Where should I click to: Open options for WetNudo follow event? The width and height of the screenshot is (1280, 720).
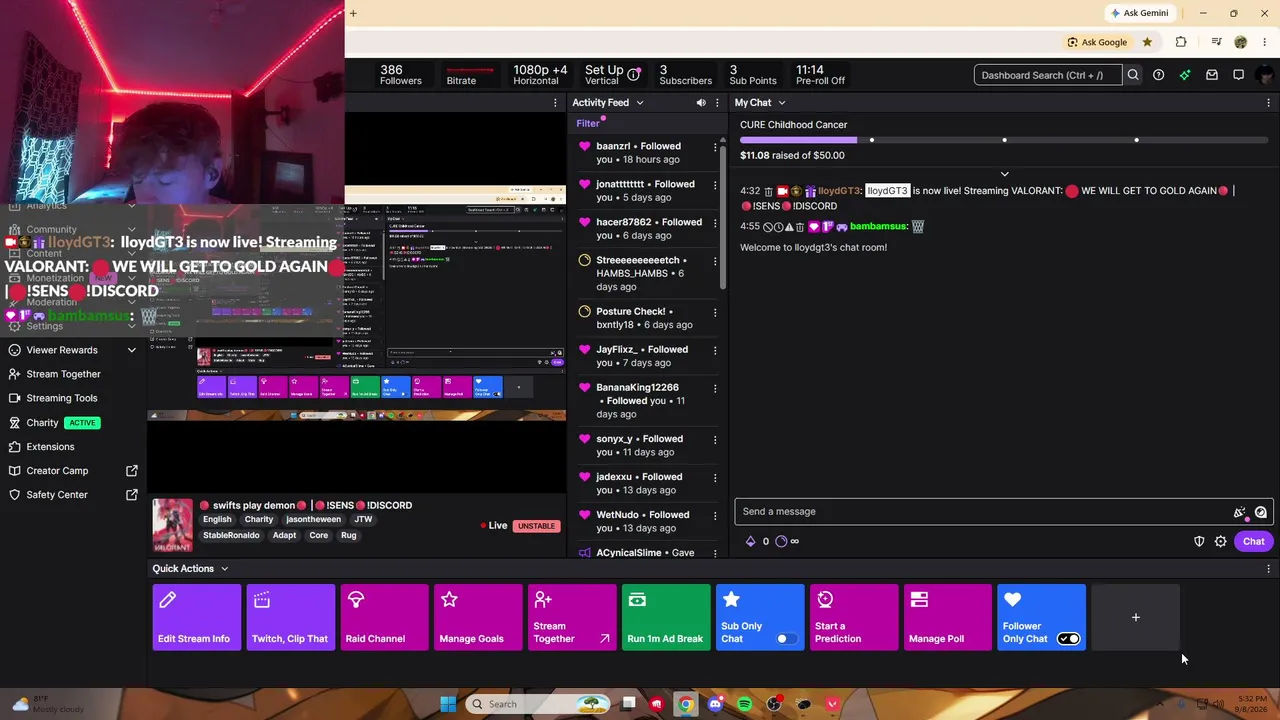coord(715,515)
